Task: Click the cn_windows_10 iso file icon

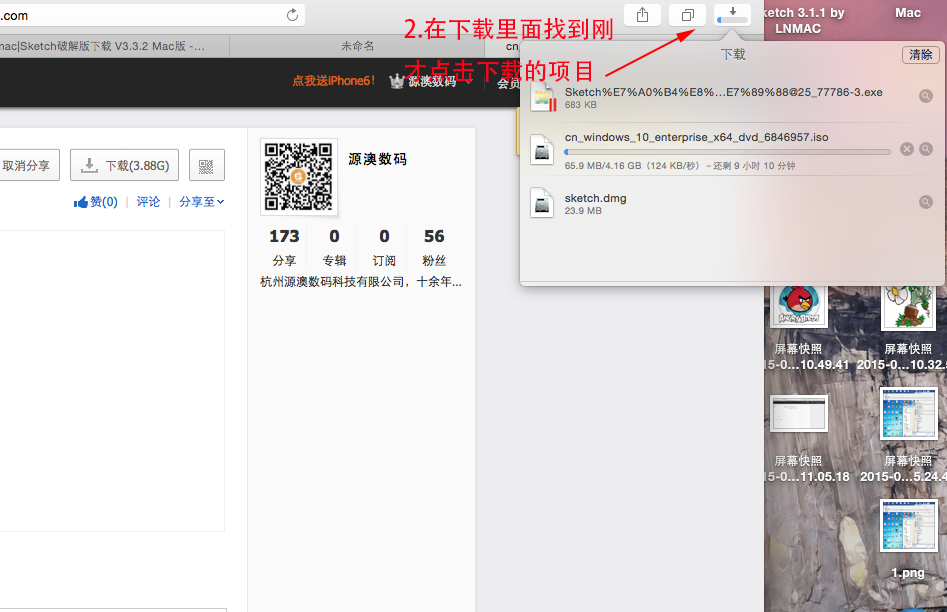Action: coord(542,149)
